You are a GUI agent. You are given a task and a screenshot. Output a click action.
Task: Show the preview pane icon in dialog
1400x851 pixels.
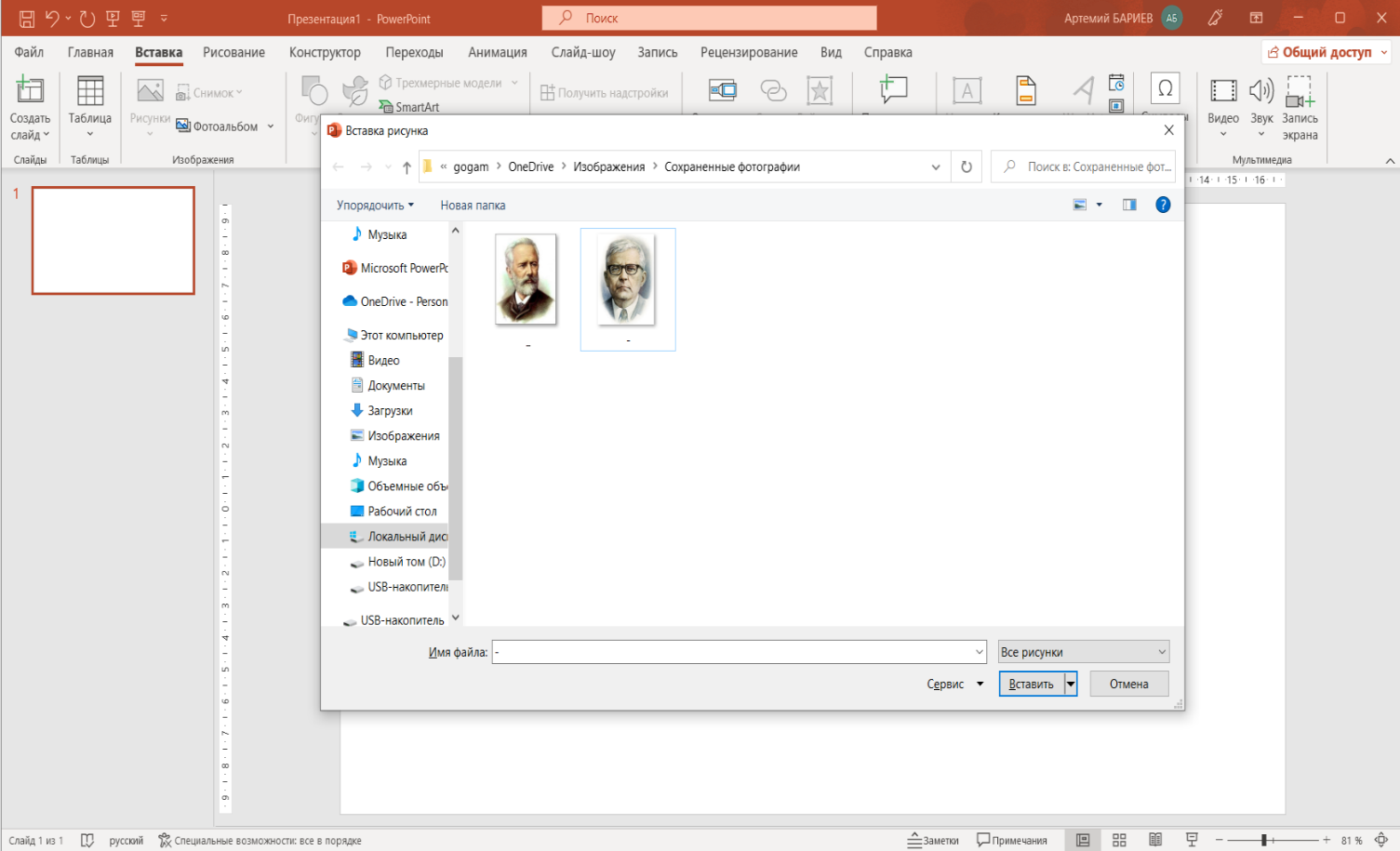(x=1129, y=205)
